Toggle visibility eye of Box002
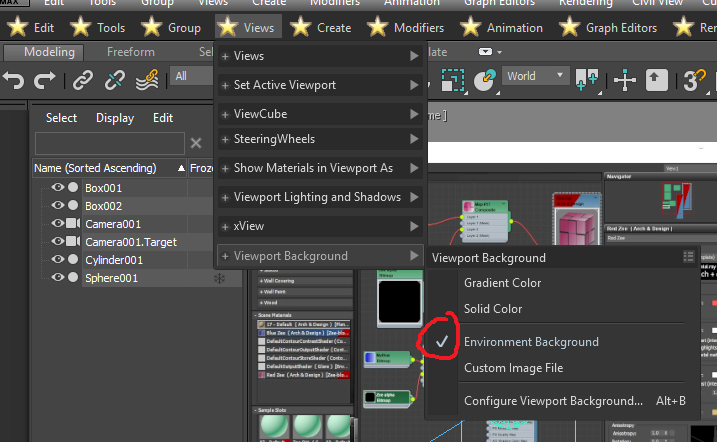The height and width of the screenshot is (442, 717). click(x=58, y=205)
